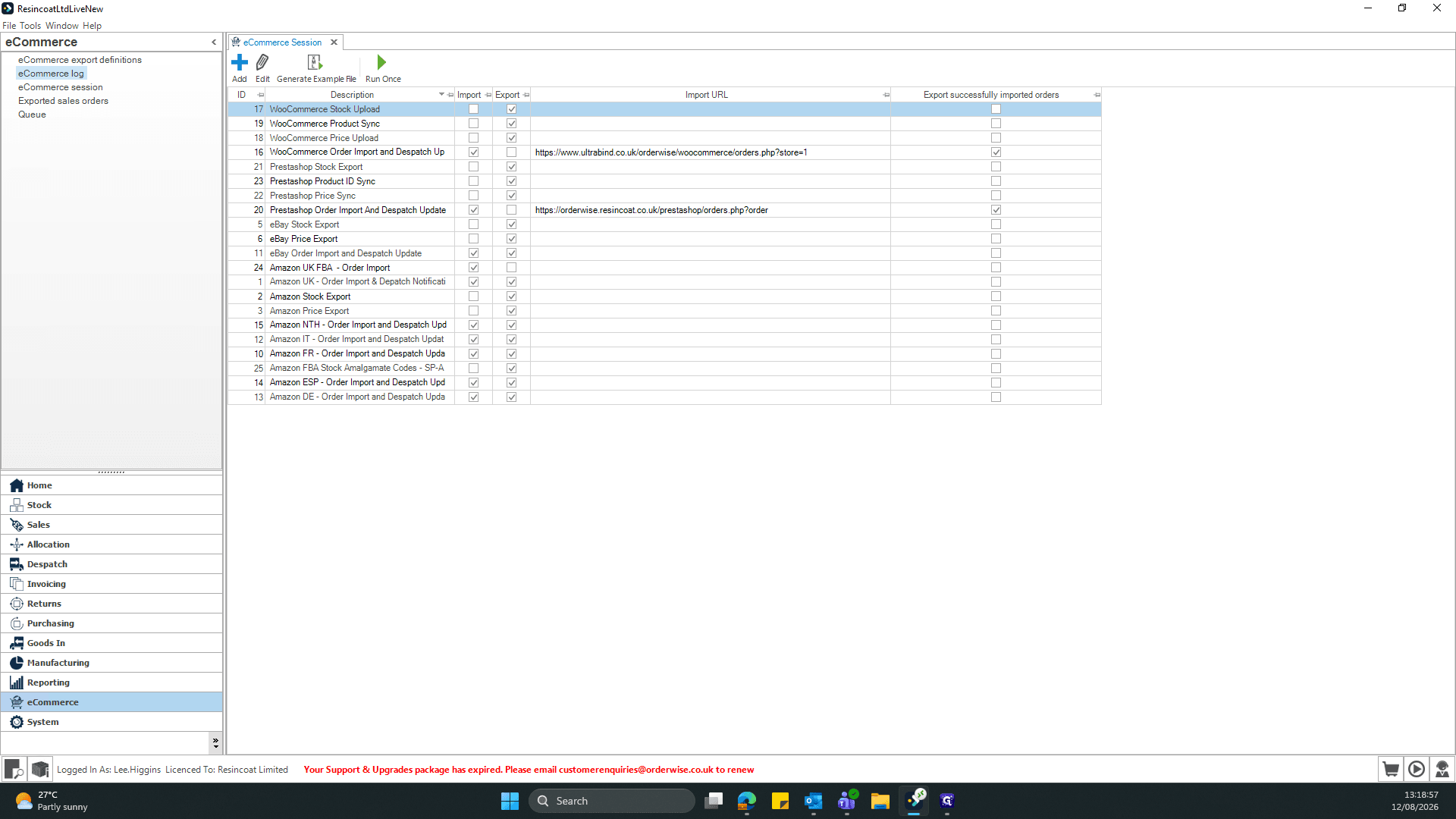1456x819 pixels.
Task: Click the play circle status bar icon
Action: (1417, 769)
